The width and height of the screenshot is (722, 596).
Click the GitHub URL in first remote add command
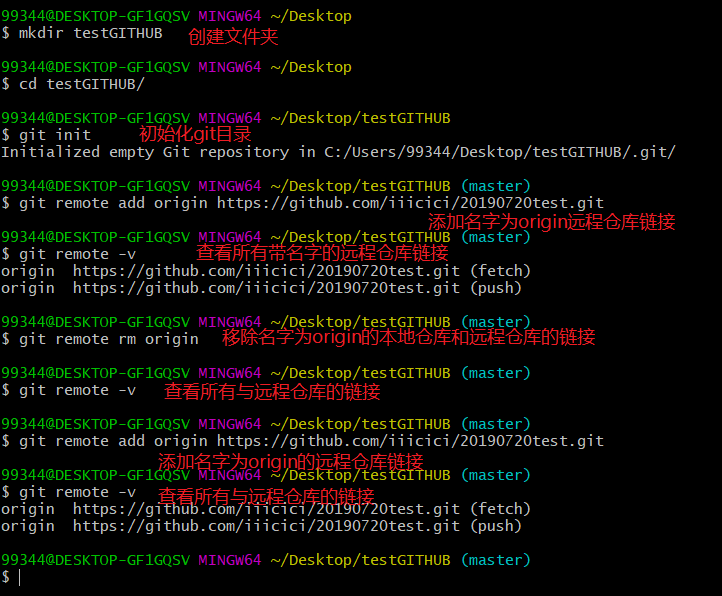click(x=410, y=203)
